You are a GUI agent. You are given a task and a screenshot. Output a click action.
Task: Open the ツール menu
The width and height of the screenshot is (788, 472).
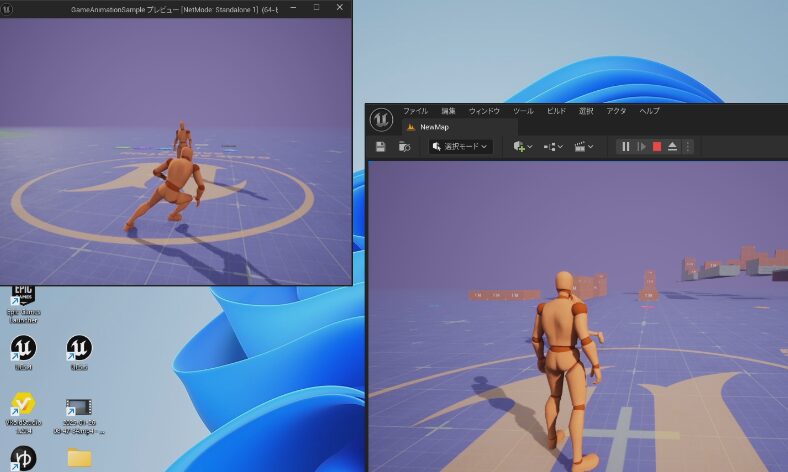coord(523,111)
